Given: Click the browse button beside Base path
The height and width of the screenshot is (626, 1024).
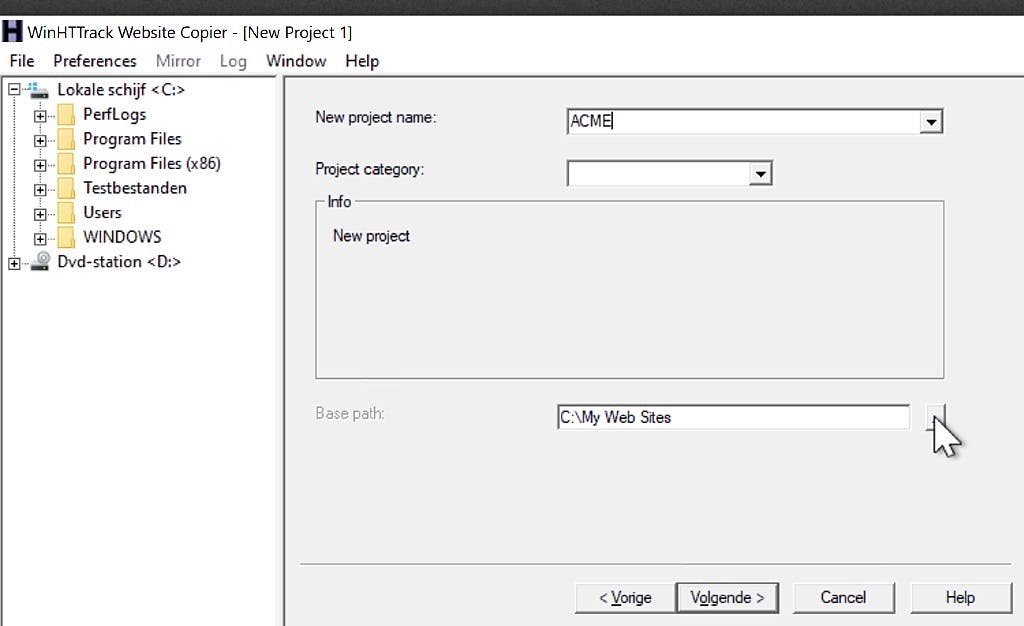Looking at the screenshot, I should pyautogui.click(x=935, y=417).
